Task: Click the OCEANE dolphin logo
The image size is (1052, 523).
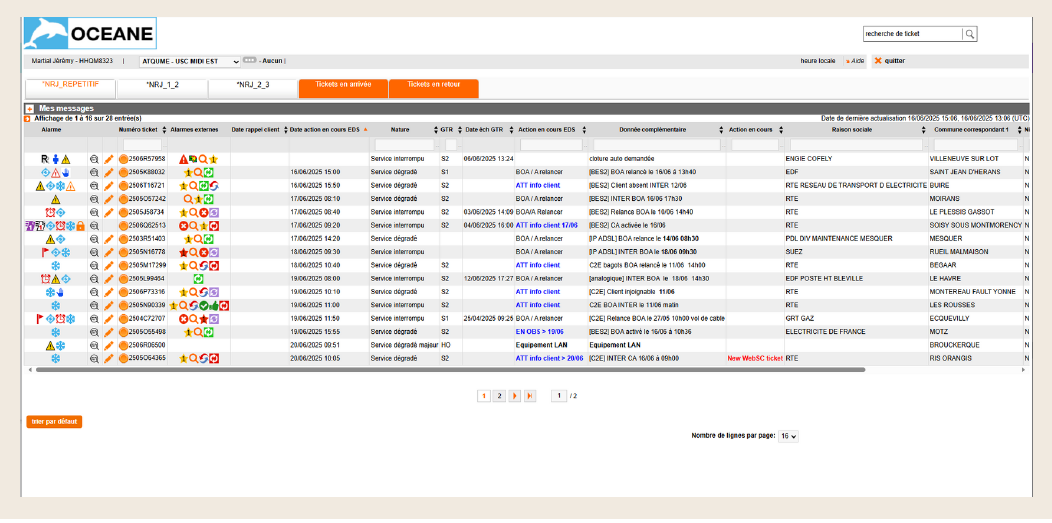Action: click(47, 34)
